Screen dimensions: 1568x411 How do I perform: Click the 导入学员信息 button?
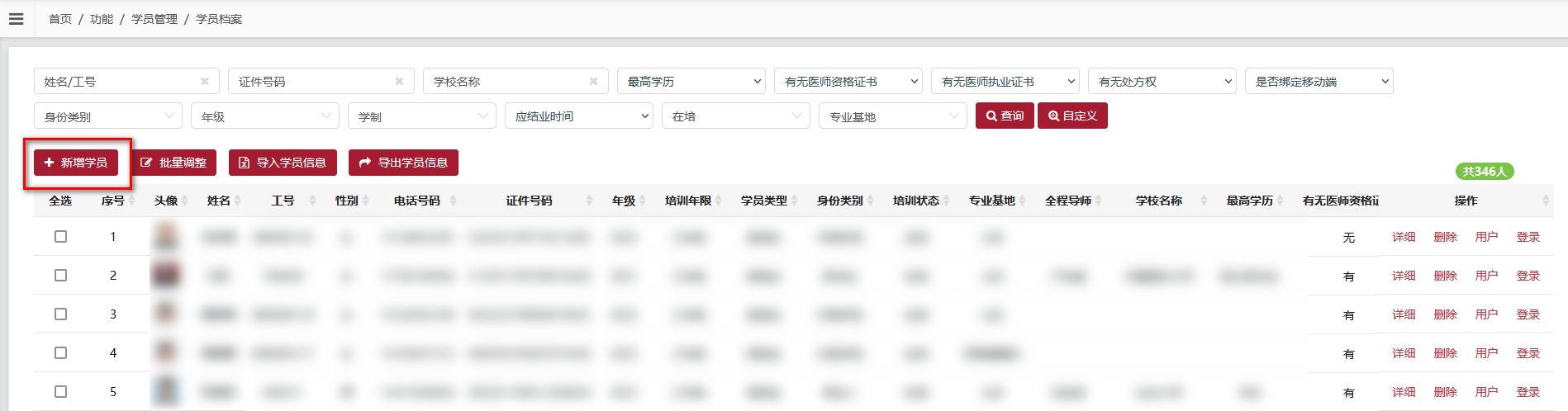click(283, 163)
